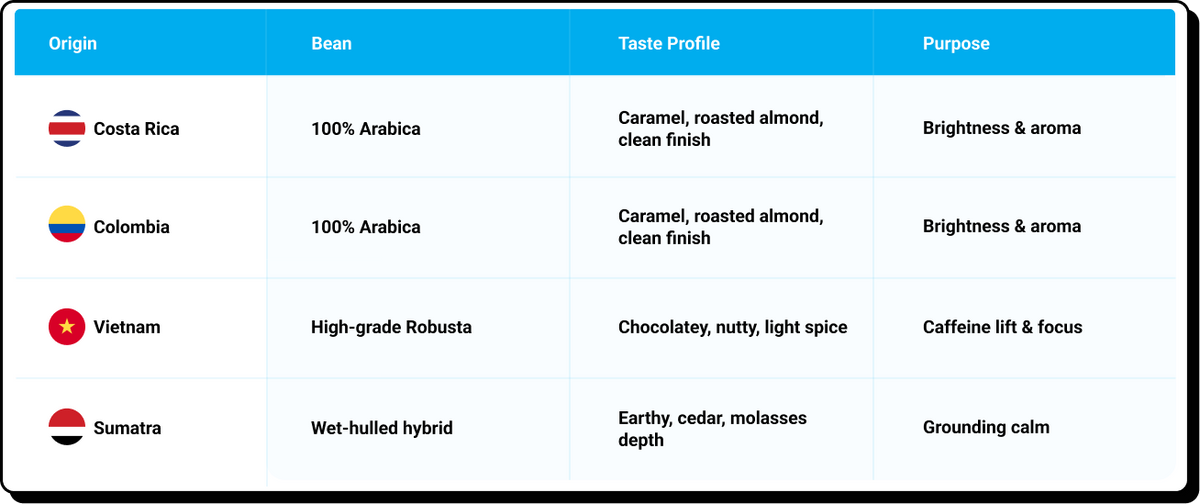1200x504 pixels.
Task: Click the Vietnam origin label
Action: point(127,327)
